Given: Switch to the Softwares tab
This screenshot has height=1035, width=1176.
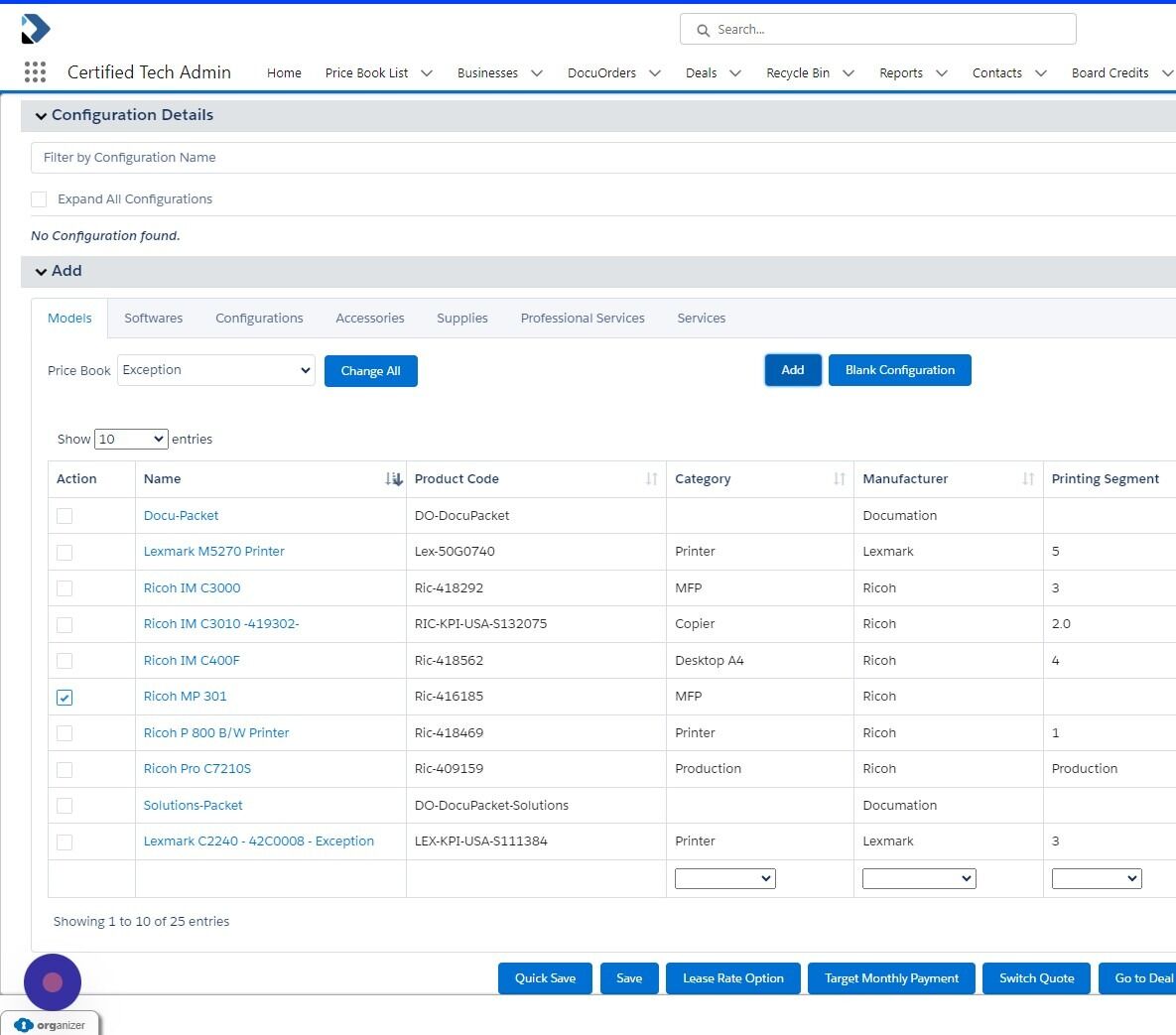Looking at the screenshot, I should pos(153,318).
